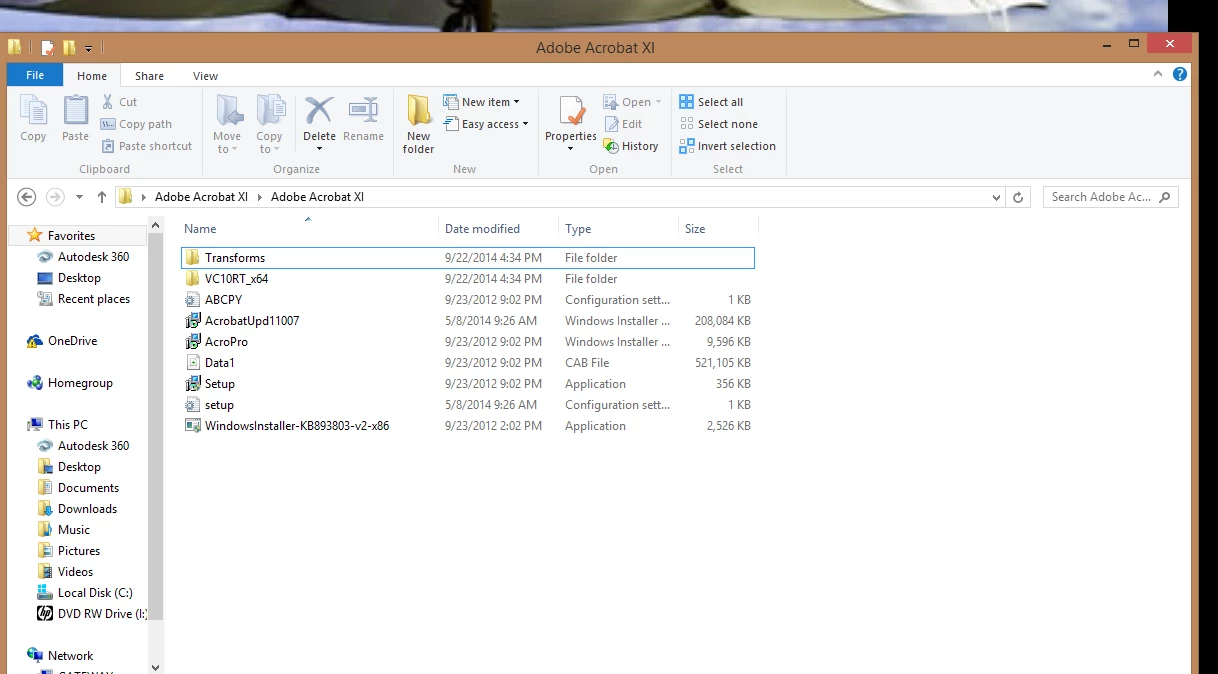Open the Properties checkmark icon

point(571,110)
